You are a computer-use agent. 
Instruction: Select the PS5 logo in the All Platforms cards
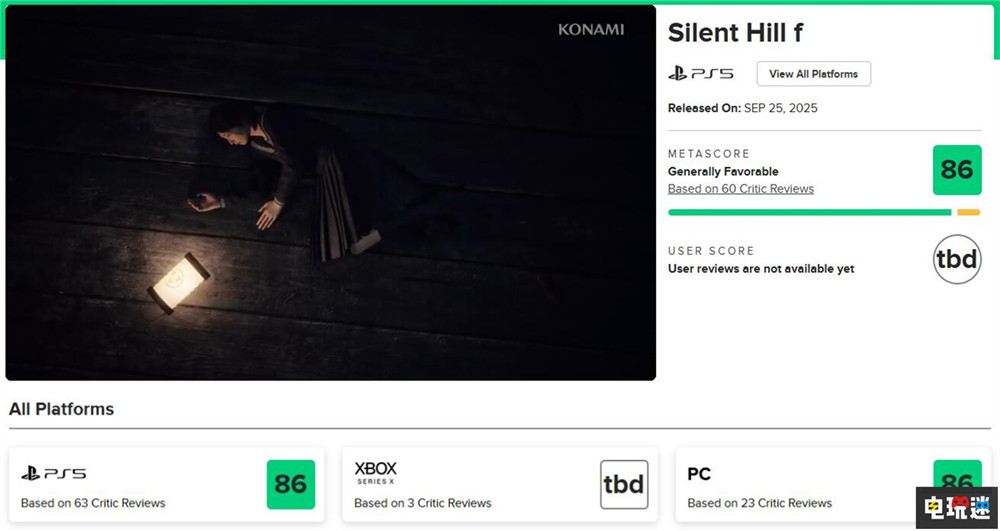[x=54, y=473]
